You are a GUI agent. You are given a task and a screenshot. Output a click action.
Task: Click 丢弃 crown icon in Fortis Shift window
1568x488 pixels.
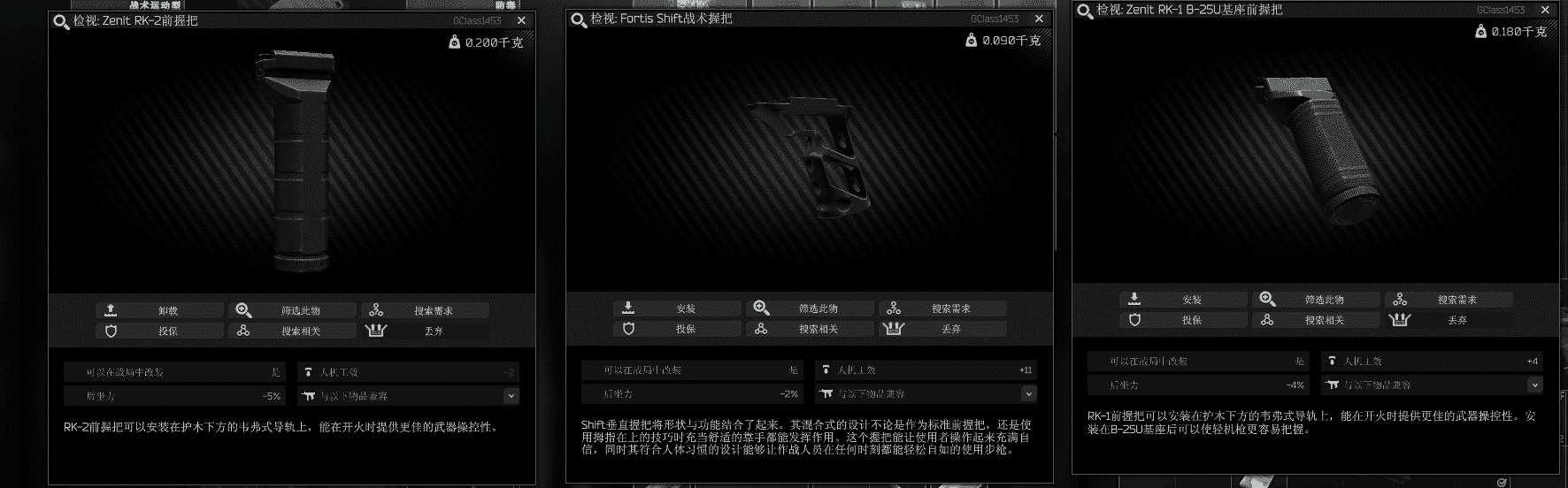pos(894,328)
